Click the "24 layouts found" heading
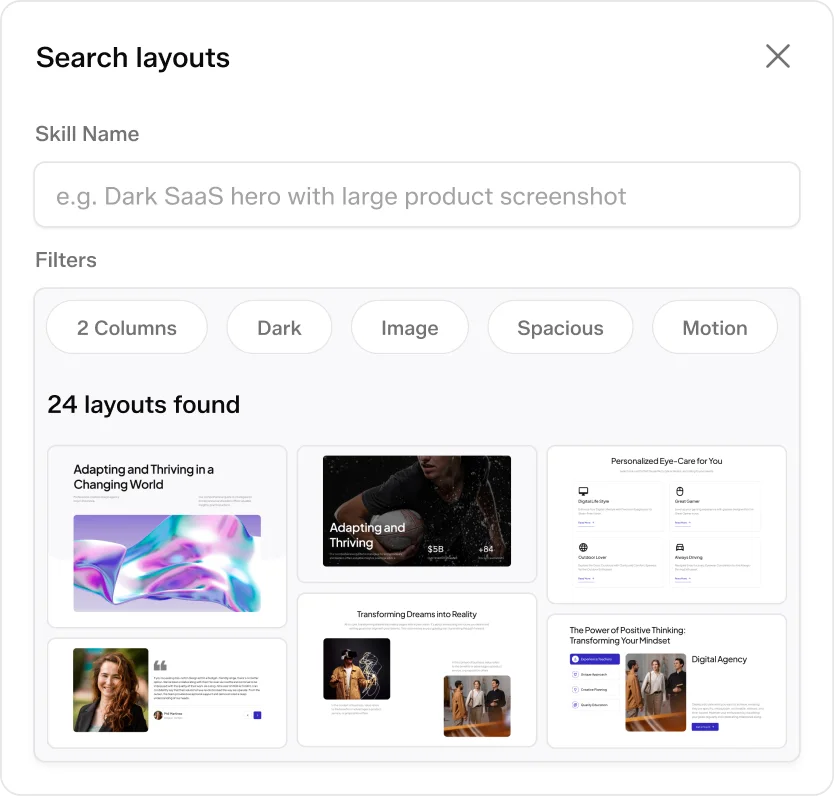Screen dimensions: 834x796 [144, 405]
